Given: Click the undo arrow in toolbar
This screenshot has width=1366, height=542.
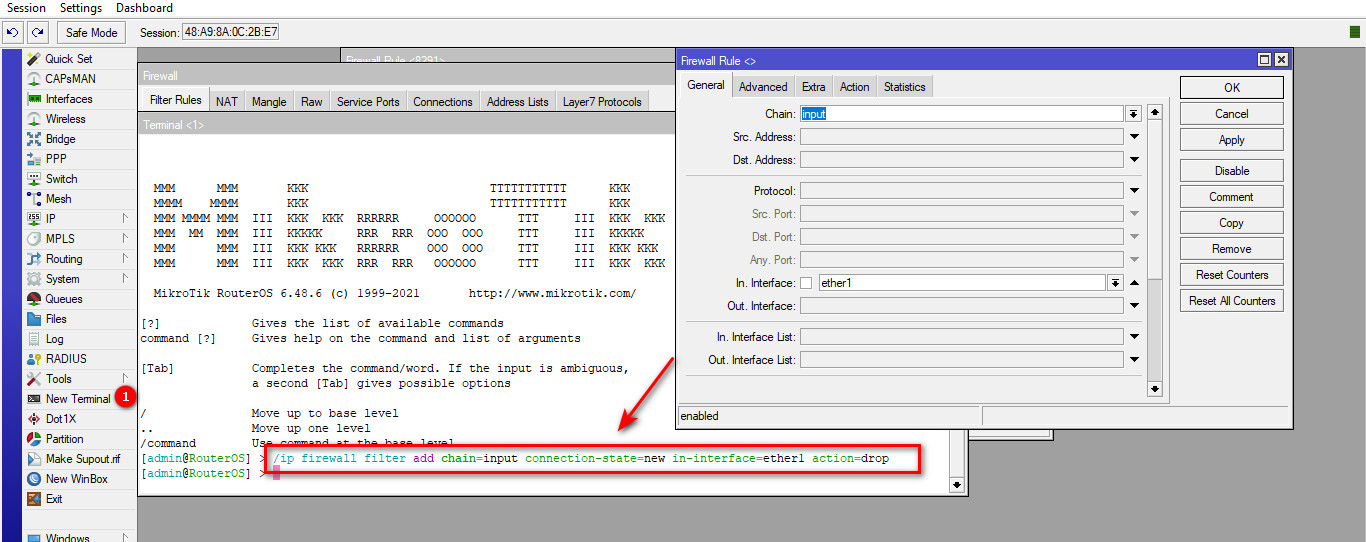Looking at the screenshot, I should coord(13,33).
